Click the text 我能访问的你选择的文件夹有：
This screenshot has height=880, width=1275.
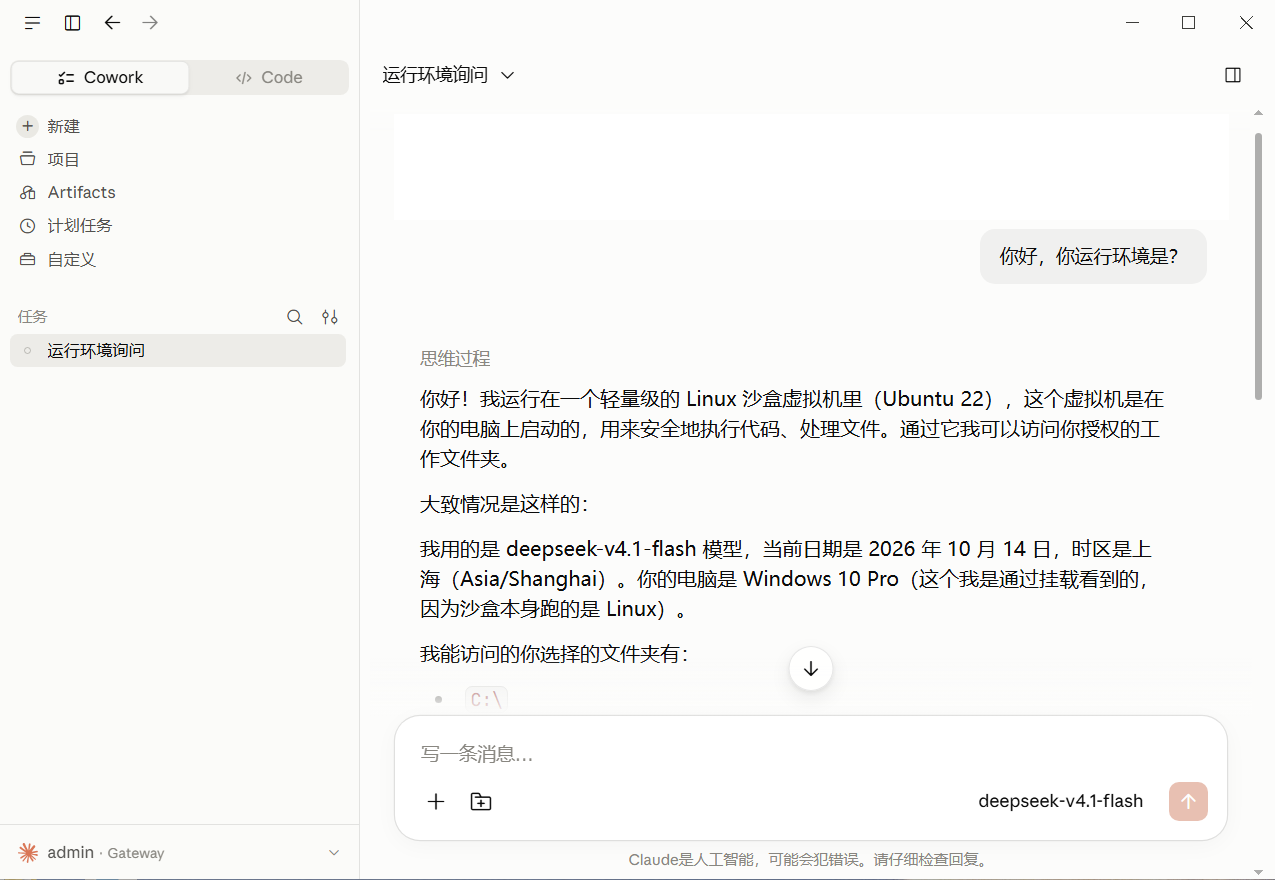pyautogui.click(x=554, y=654)
